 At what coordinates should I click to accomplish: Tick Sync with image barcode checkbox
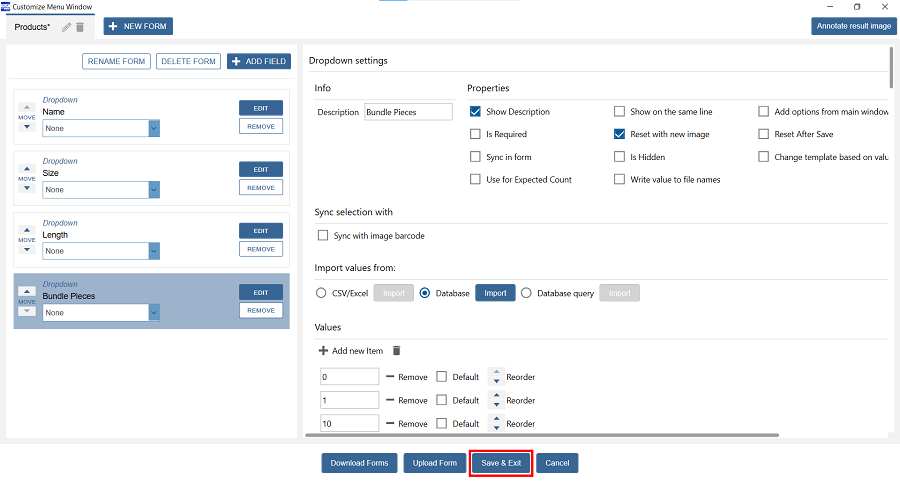[x=323, y=236]
